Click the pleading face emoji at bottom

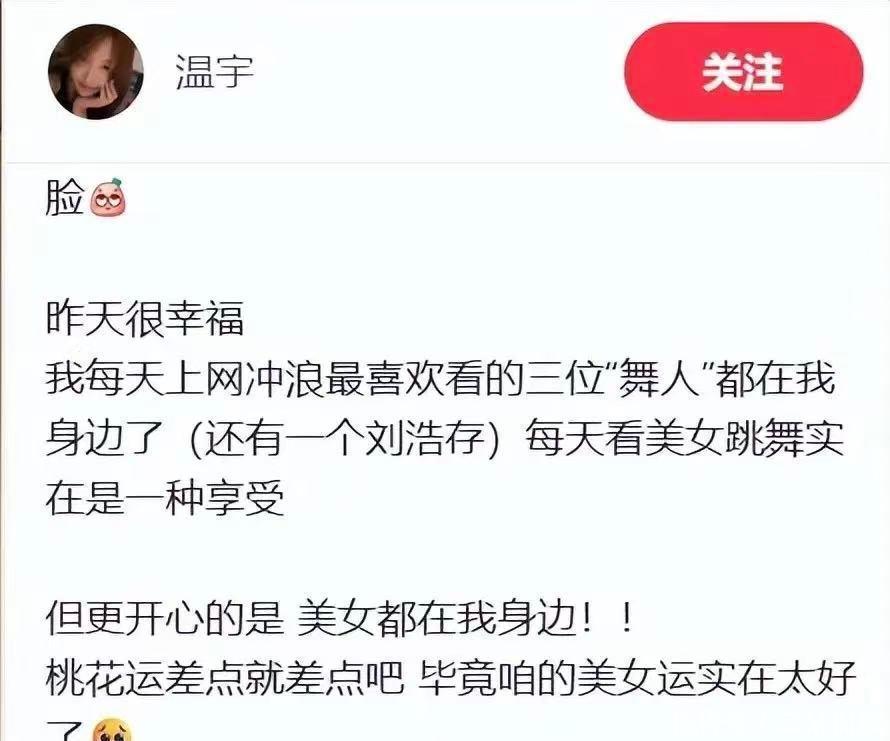tap(112, 730)
